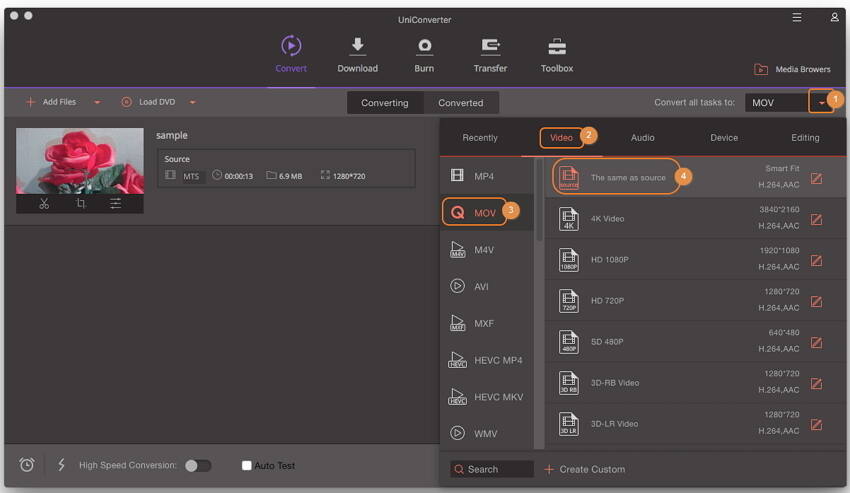Edit the HD 720P preset
This screenshot has height=493, width=850.
pos(816,302)
